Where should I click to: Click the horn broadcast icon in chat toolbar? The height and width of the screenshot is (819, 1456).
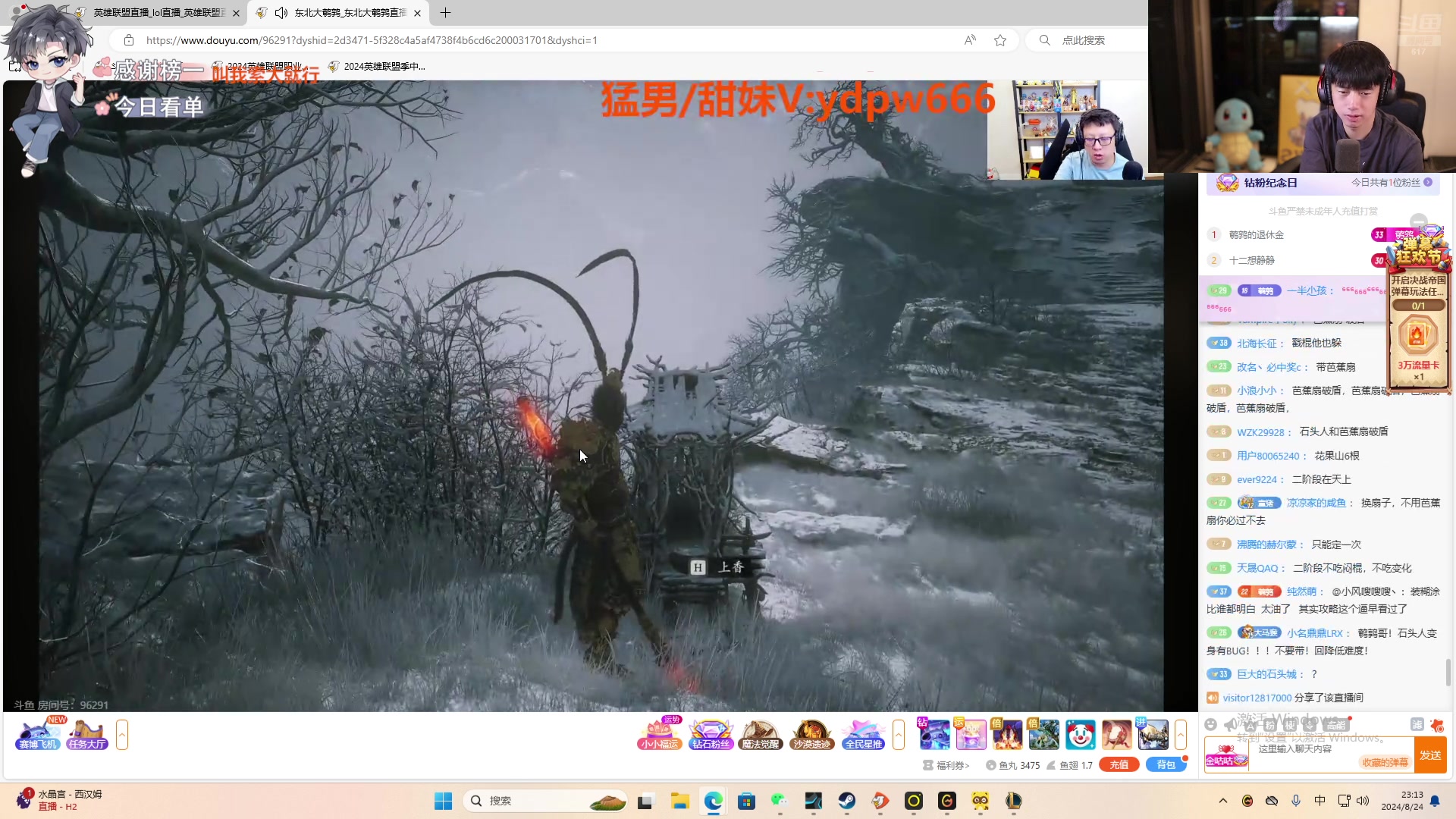coord(1231,724)
